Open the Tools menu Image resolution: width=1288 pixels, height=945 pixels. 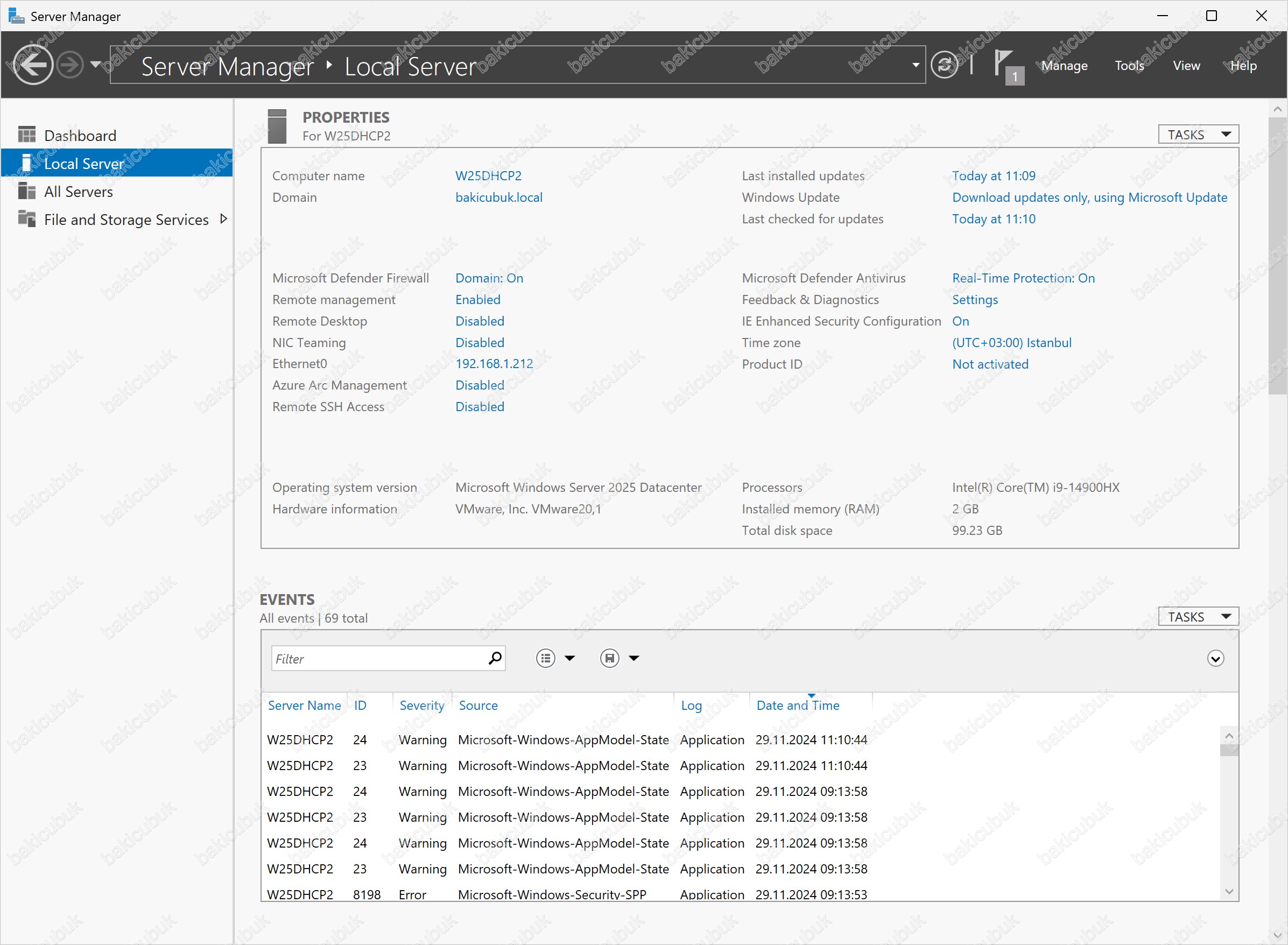(x=1129, y=65)
